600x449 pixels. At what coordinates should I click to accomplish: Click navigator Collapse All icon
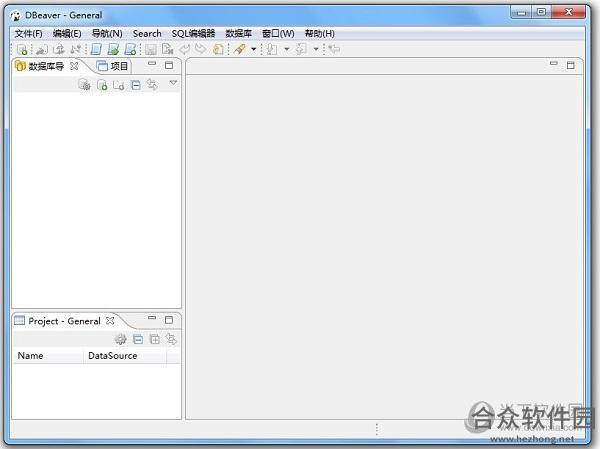[x=135, y=85]
